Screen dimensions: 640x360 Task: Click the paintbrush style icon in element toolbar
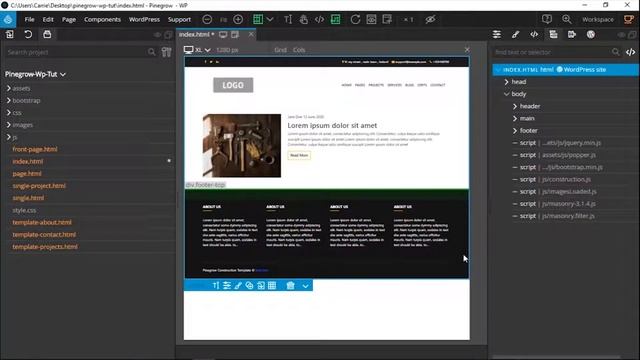click(x=238, y=286)
